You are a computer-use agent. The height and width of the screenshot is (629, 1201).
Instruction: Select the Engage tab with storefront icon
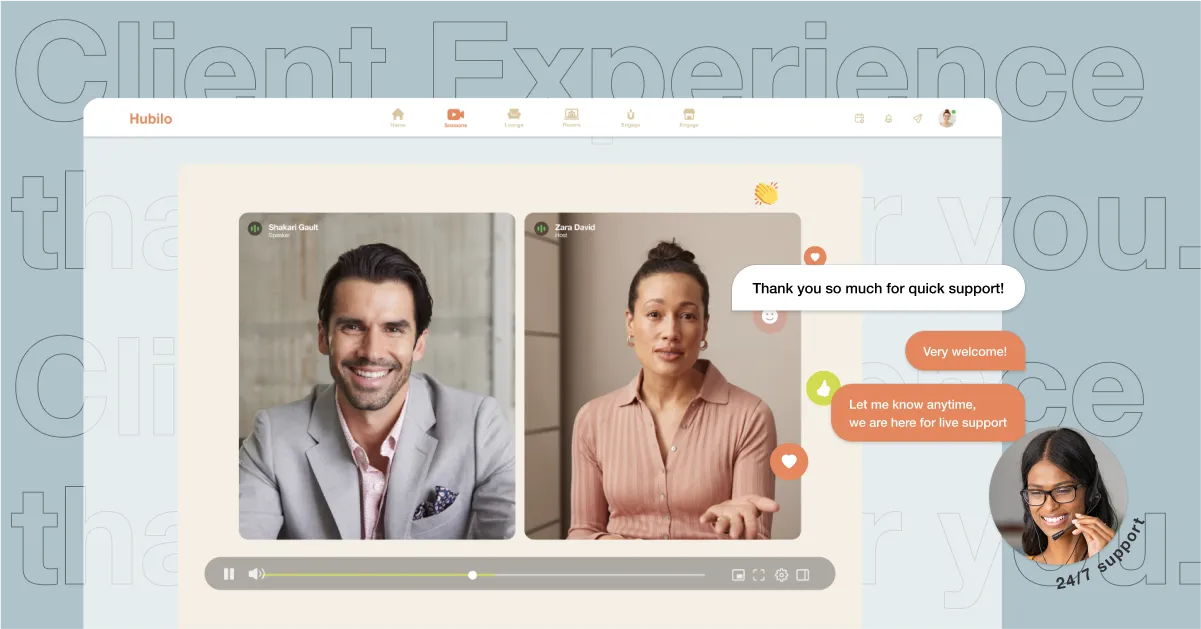click(x=689, y=118)
